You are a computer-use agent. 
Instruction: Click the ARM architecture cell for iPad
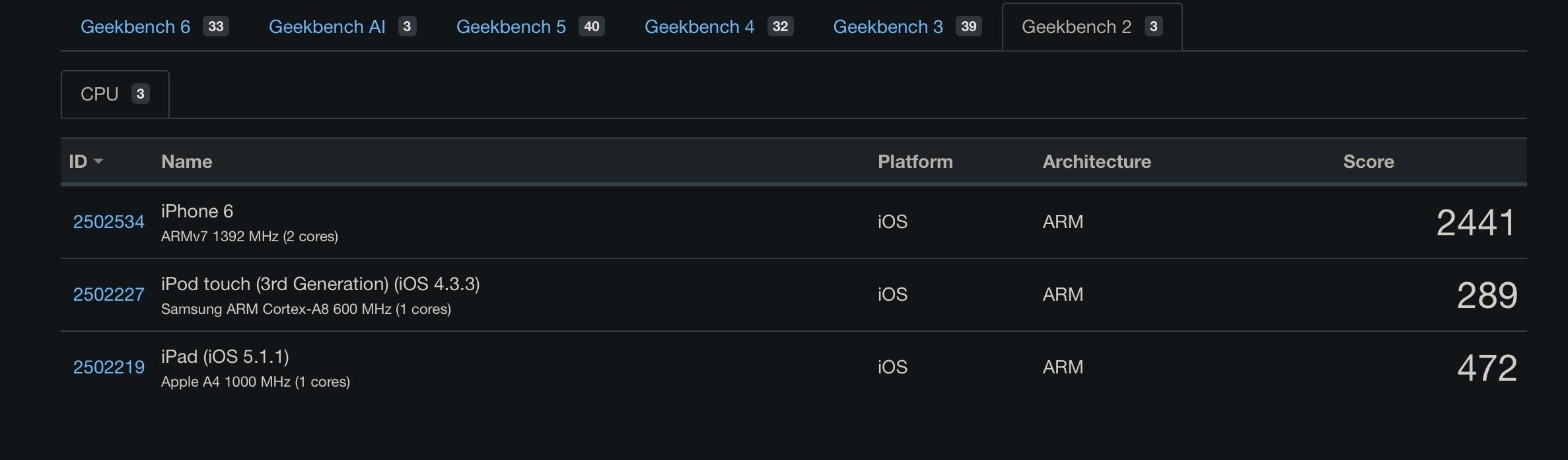(x=1063, y=367)
